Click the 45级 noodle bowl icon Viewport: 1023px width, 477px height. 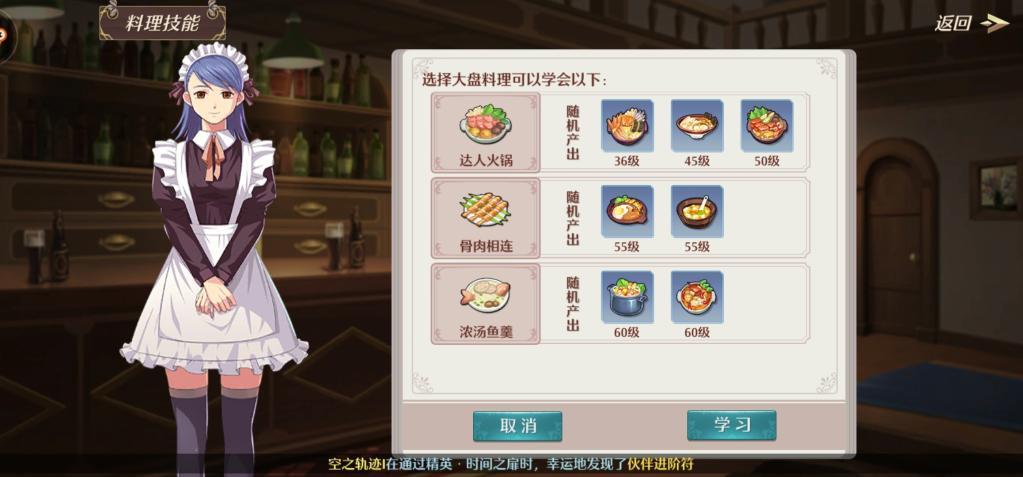click(x=697, y=126)
